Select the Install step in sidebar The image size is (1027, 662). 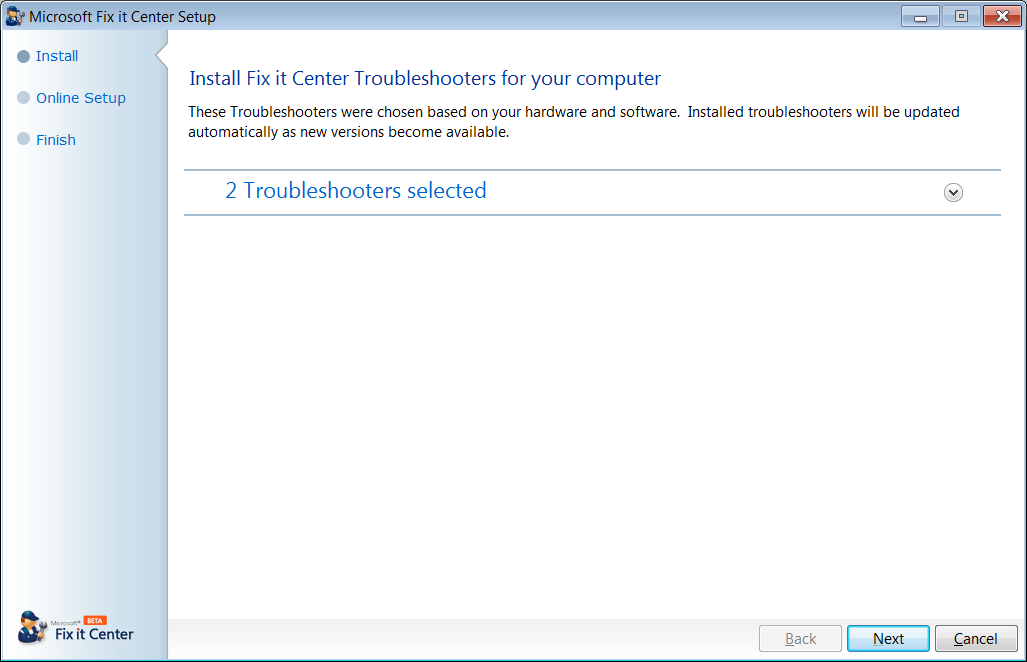coord(57,56)
